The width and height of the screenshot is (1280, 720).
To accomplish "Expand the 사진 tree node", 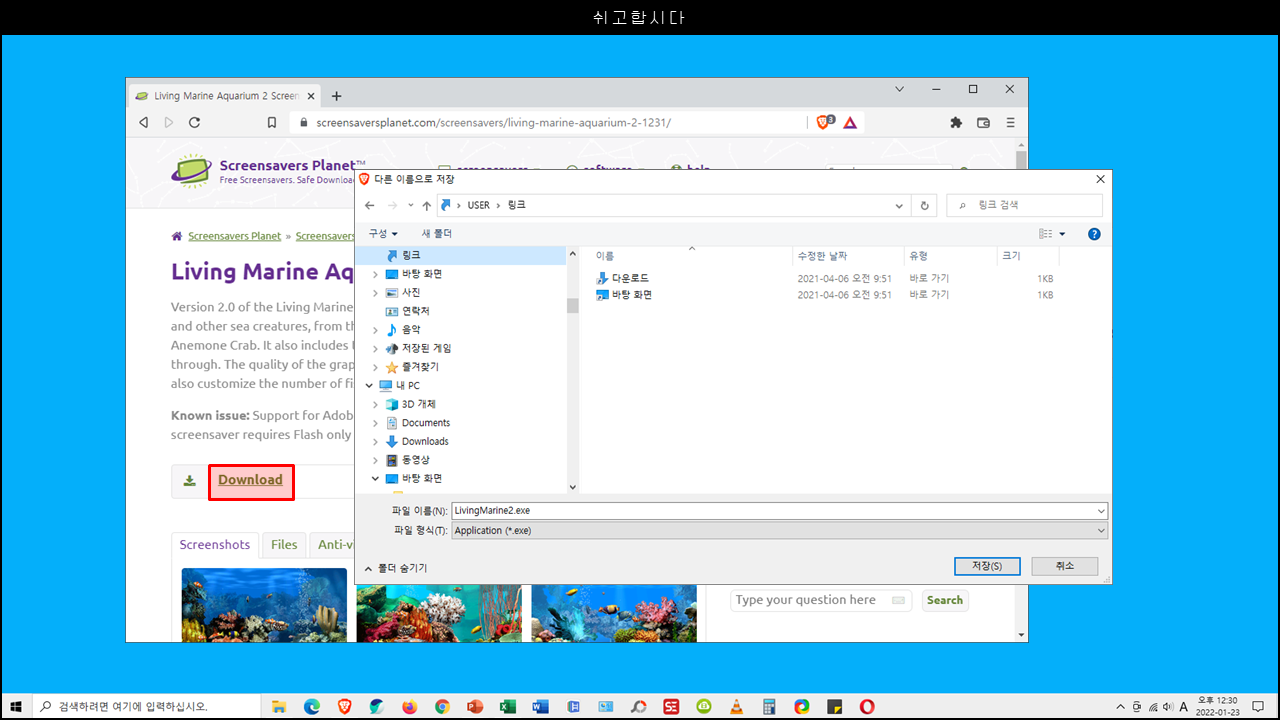I will tap(376, 293).
